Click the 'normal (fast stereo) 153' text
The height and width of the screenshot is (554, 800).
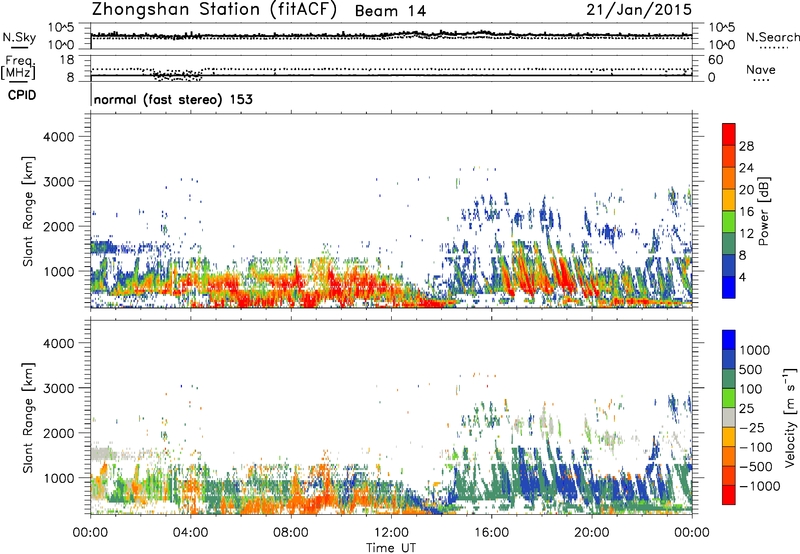[x=173, y=100]
